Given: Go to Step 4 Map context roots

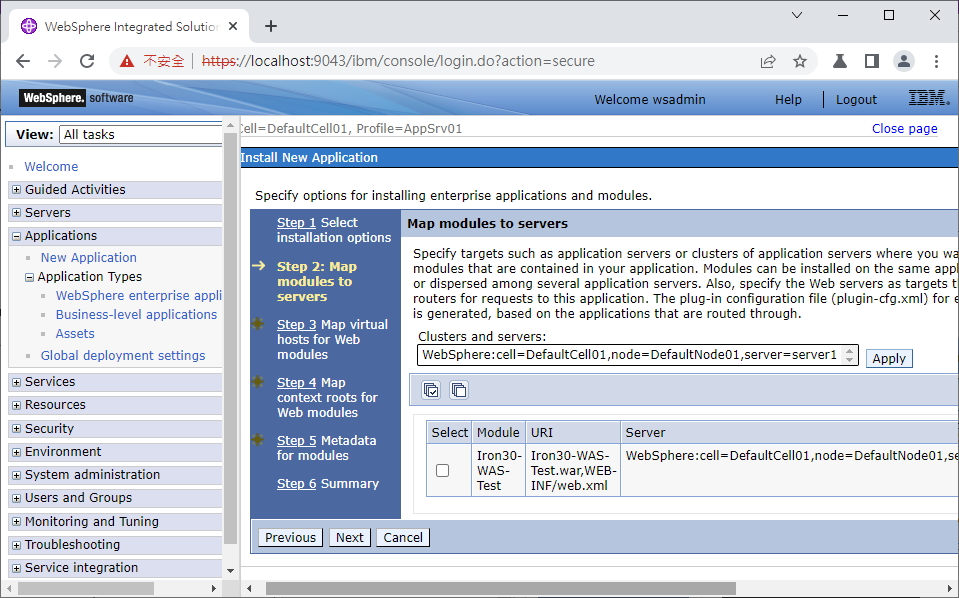Looking at the screenshot, I should 296,382.
